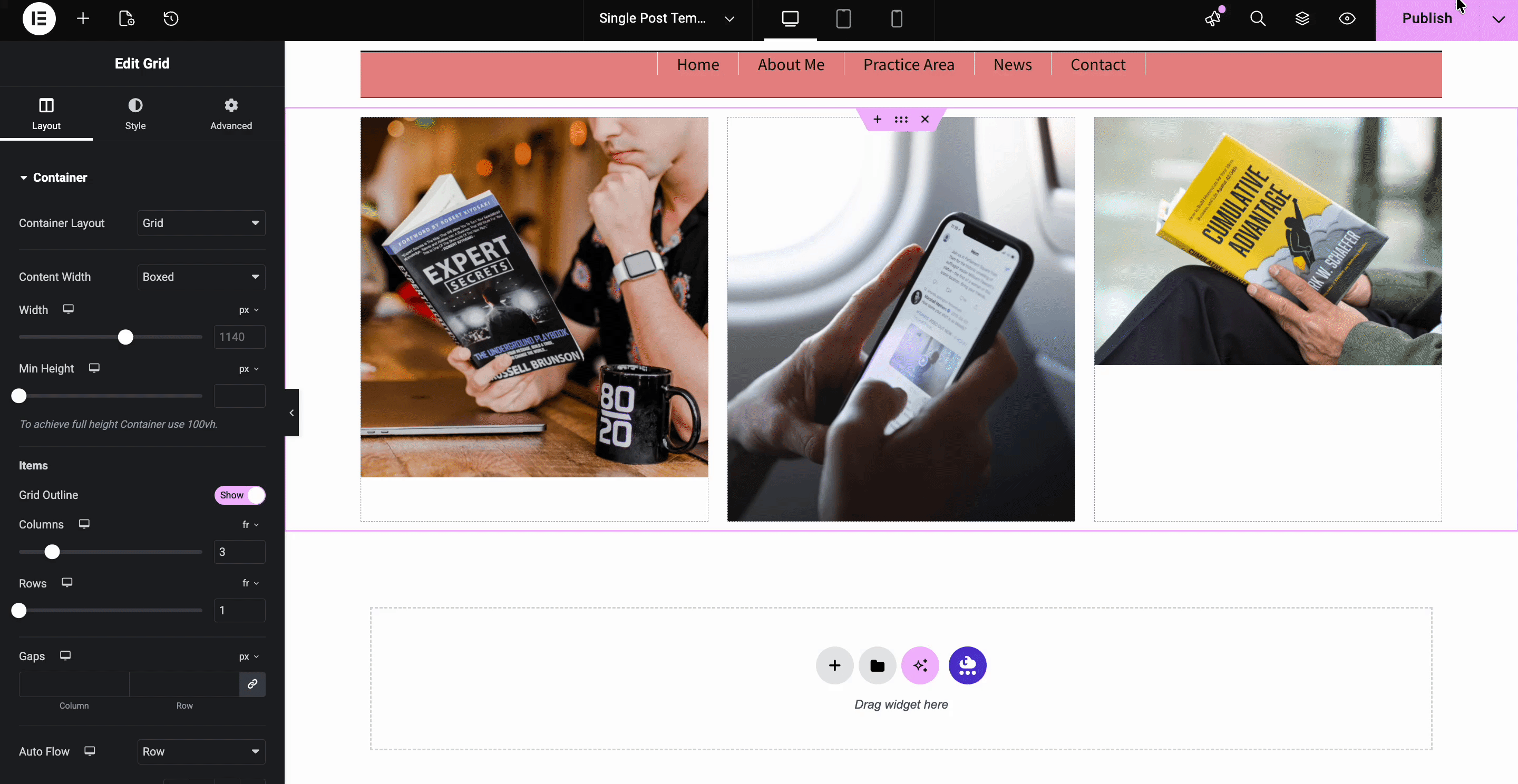Click the About Me menu item

(x=791, y=65)
